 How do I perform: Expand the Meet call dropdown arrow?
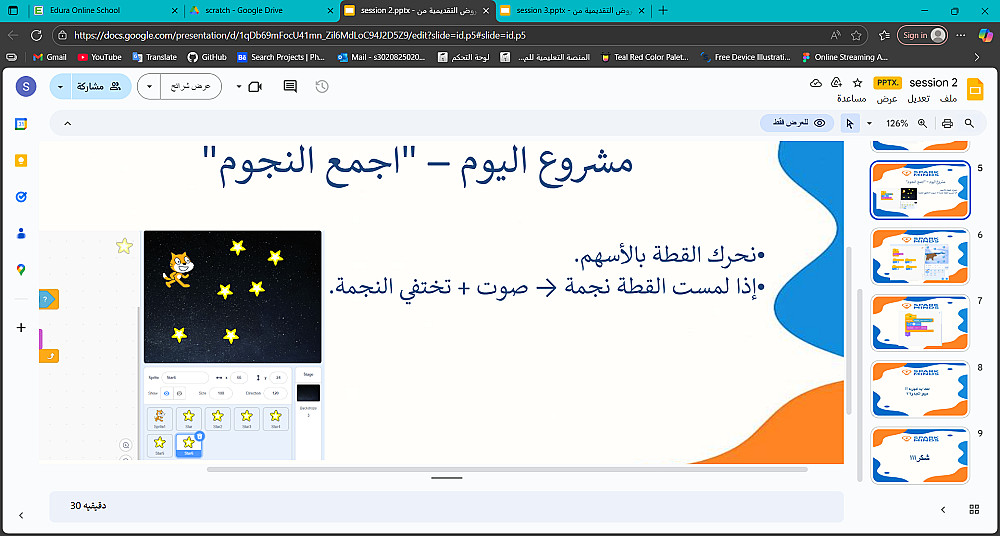(x=239, y=86)
